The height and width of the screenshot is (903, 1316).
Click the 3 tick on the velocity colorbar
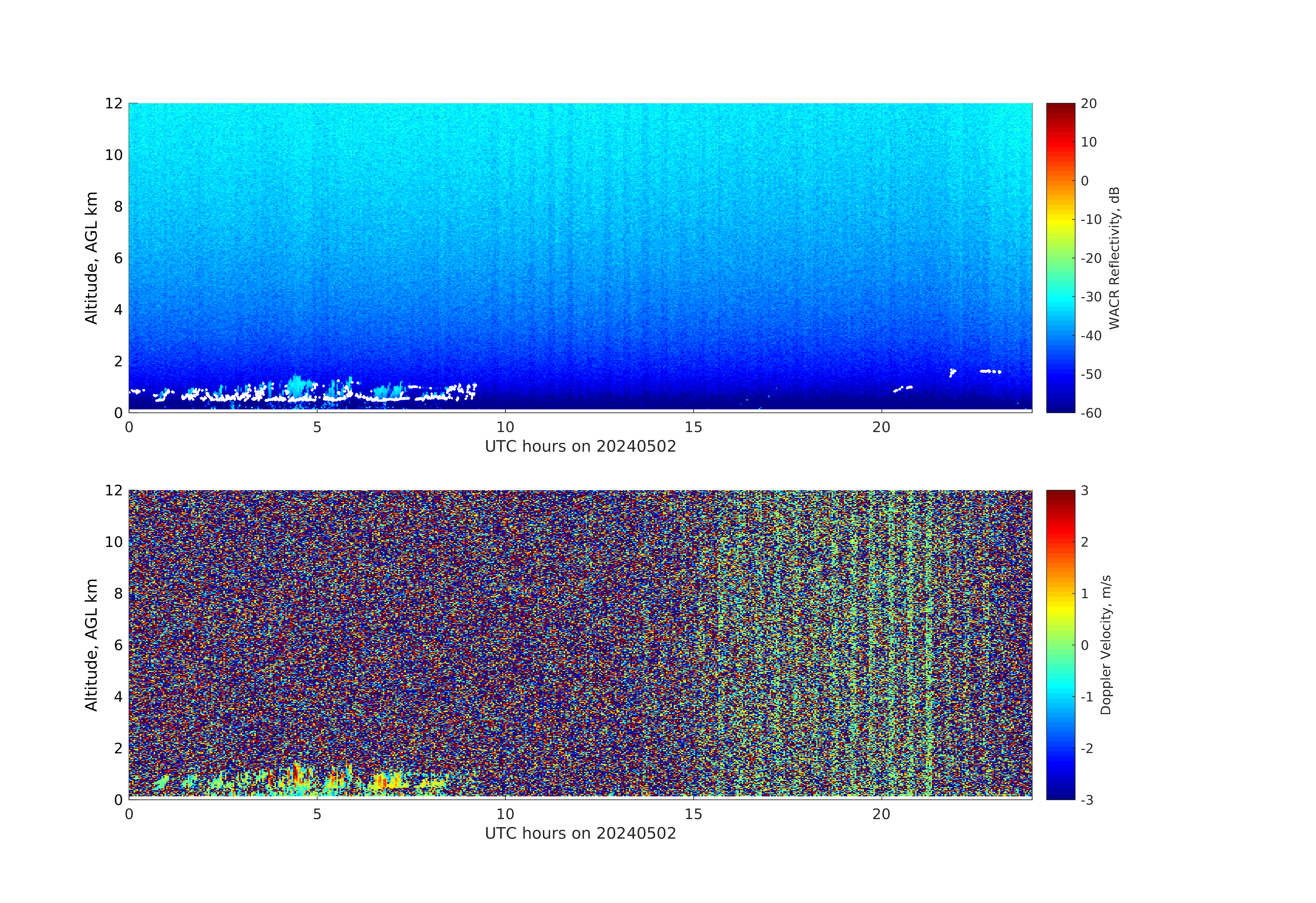(1084, 491)
